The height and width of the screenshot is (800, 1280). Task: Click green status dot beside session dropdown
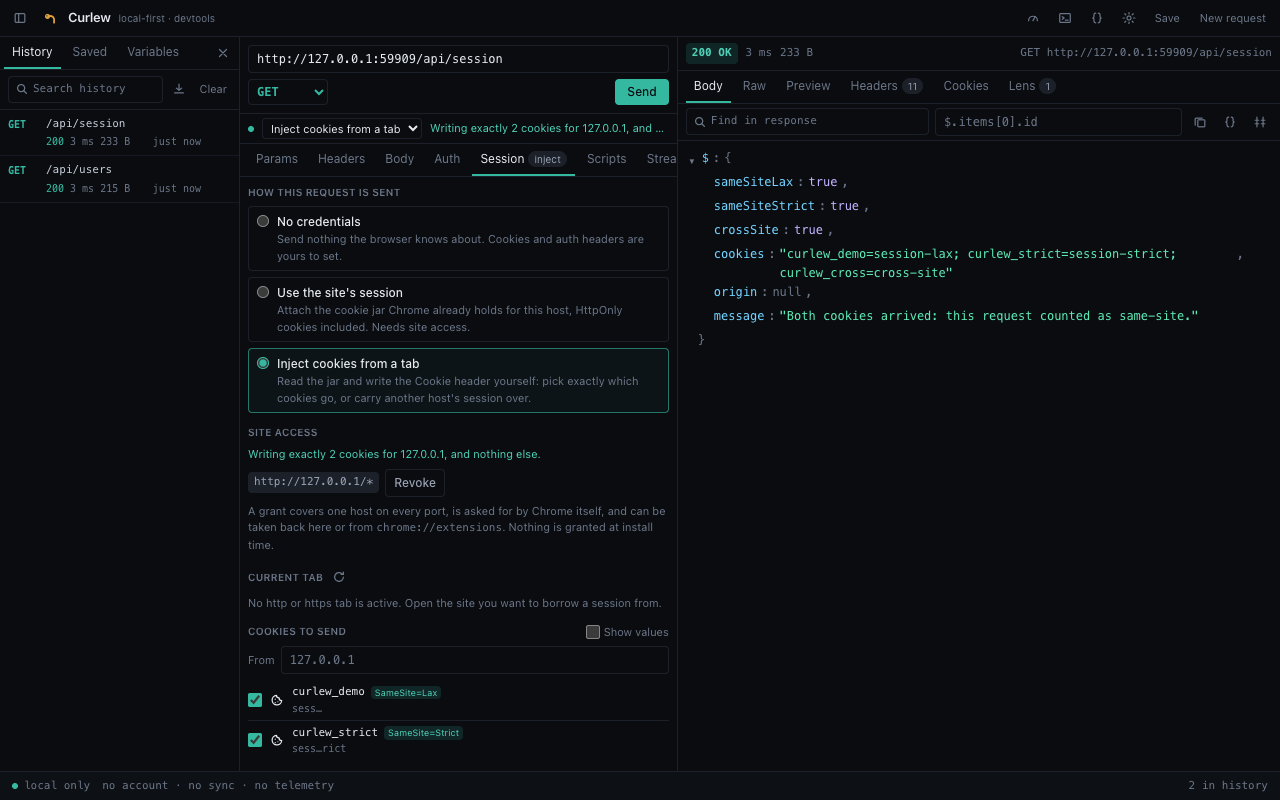(251, 129)
